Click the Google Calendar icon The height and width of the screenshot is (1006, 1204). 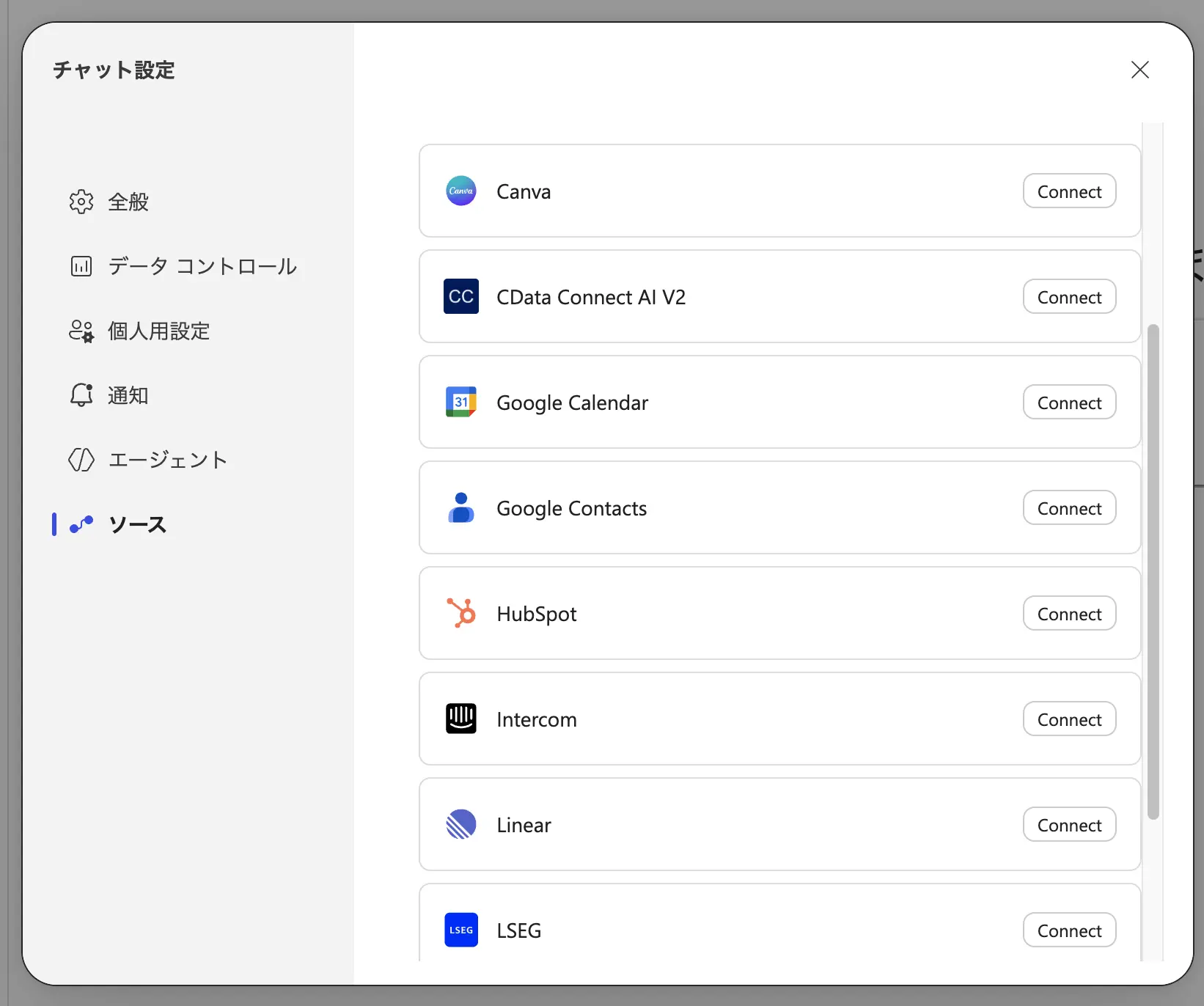tap(461, 402)
